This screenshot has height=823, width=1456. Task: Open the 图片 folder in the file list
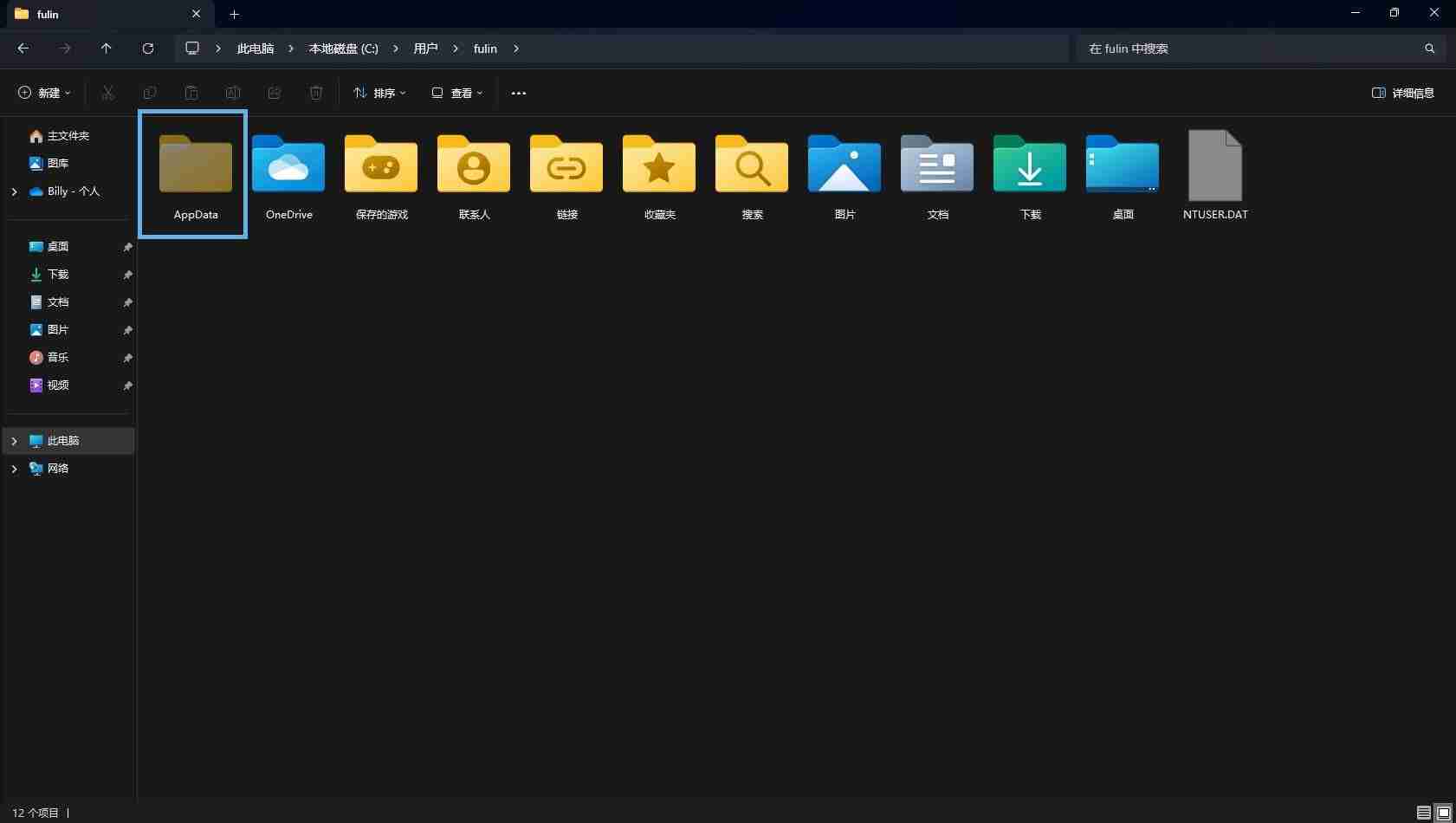coord(844,173)
